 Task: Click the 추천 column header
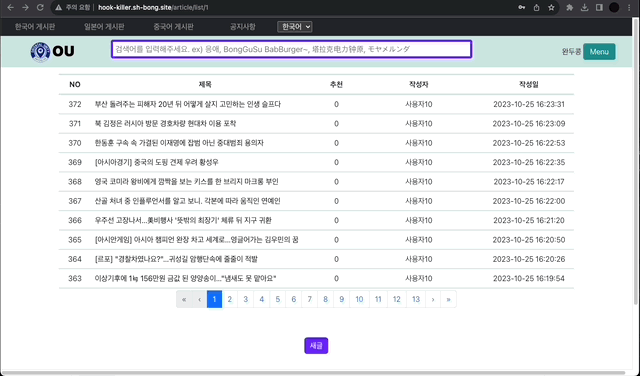336,85
